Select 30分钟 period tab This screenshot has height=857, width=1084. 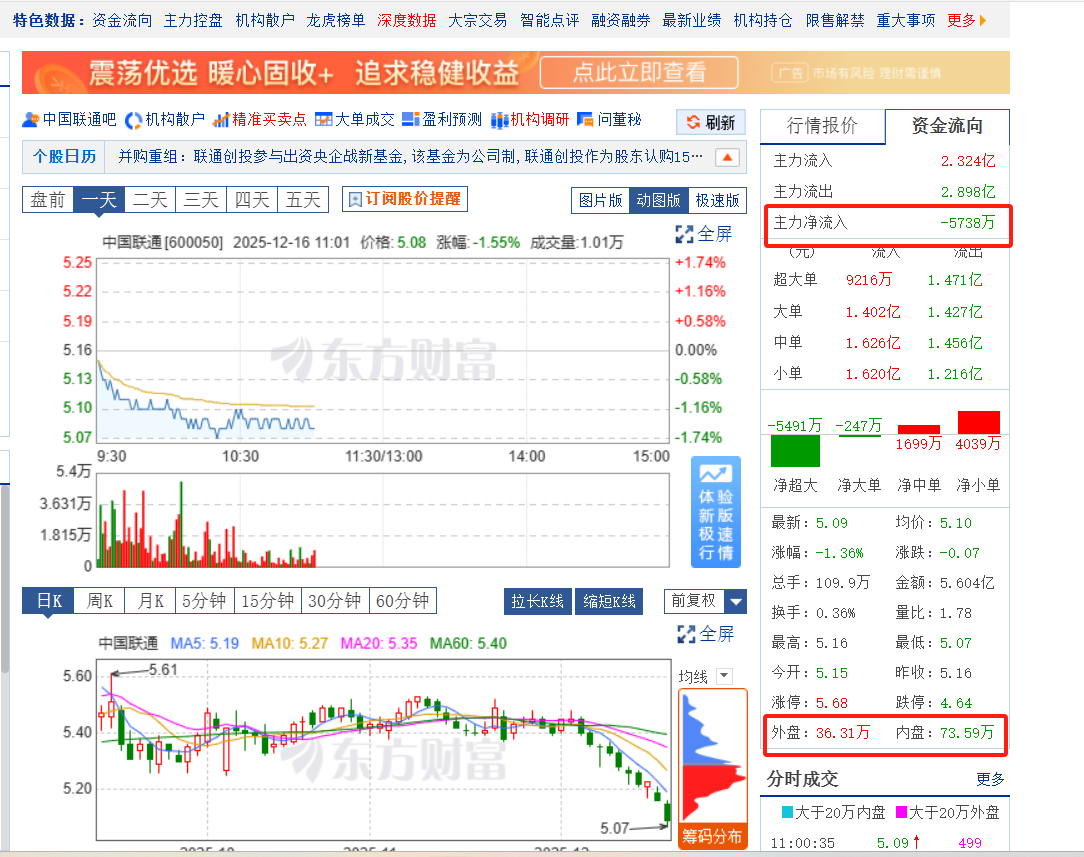click(335, 601)
